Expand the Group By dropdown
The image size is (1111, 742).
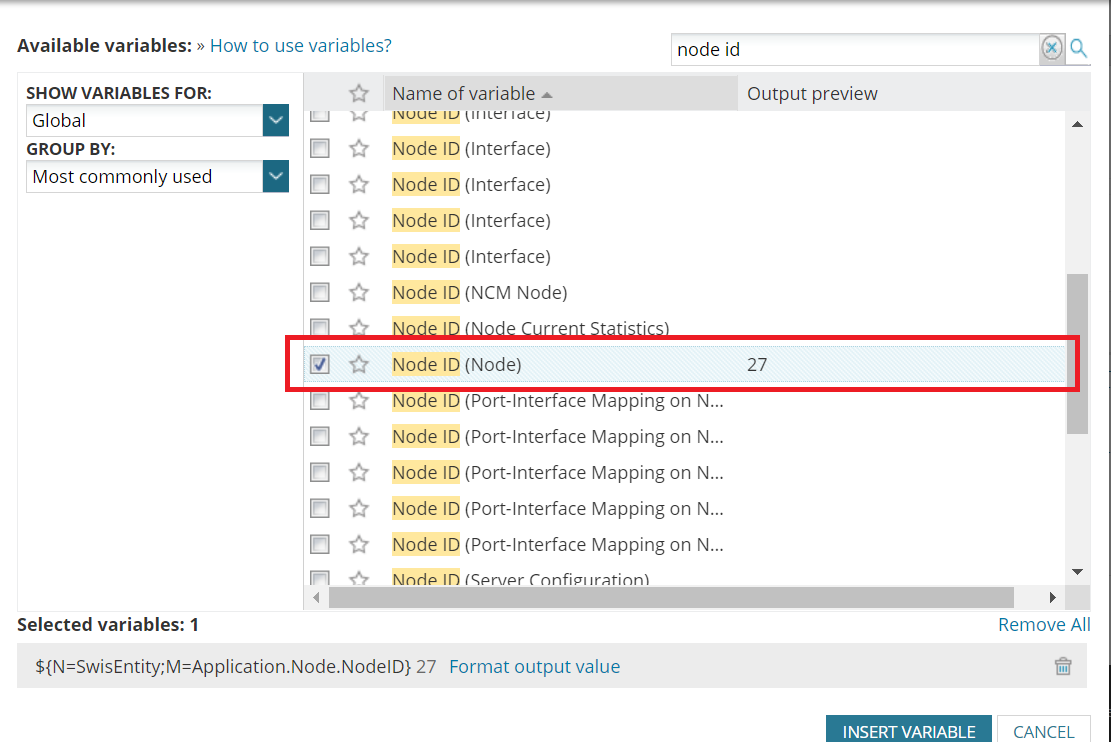coord(275,177)
